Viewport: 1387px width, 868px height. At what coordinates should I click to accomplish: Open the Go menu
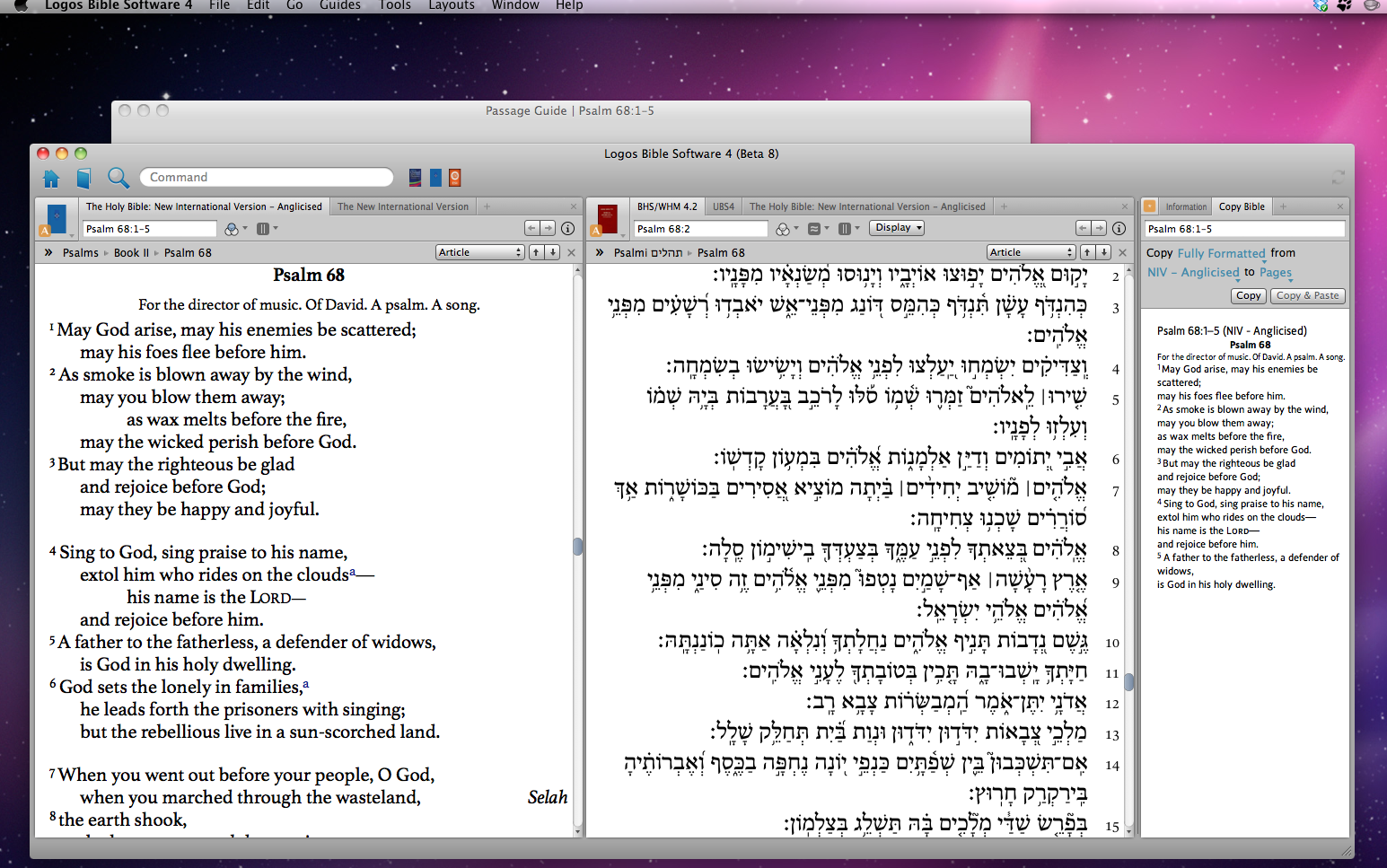point(294,5)
